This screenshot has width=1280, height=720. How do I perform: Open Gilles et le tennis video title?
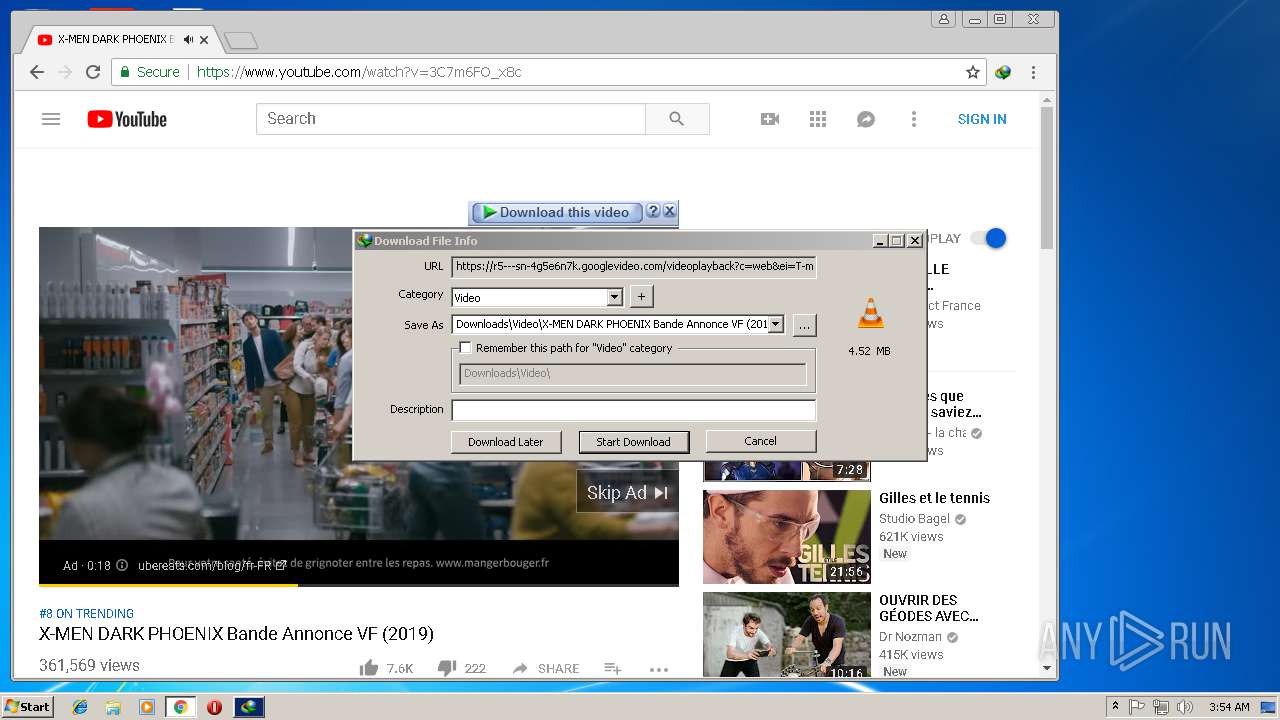point(934,498)
